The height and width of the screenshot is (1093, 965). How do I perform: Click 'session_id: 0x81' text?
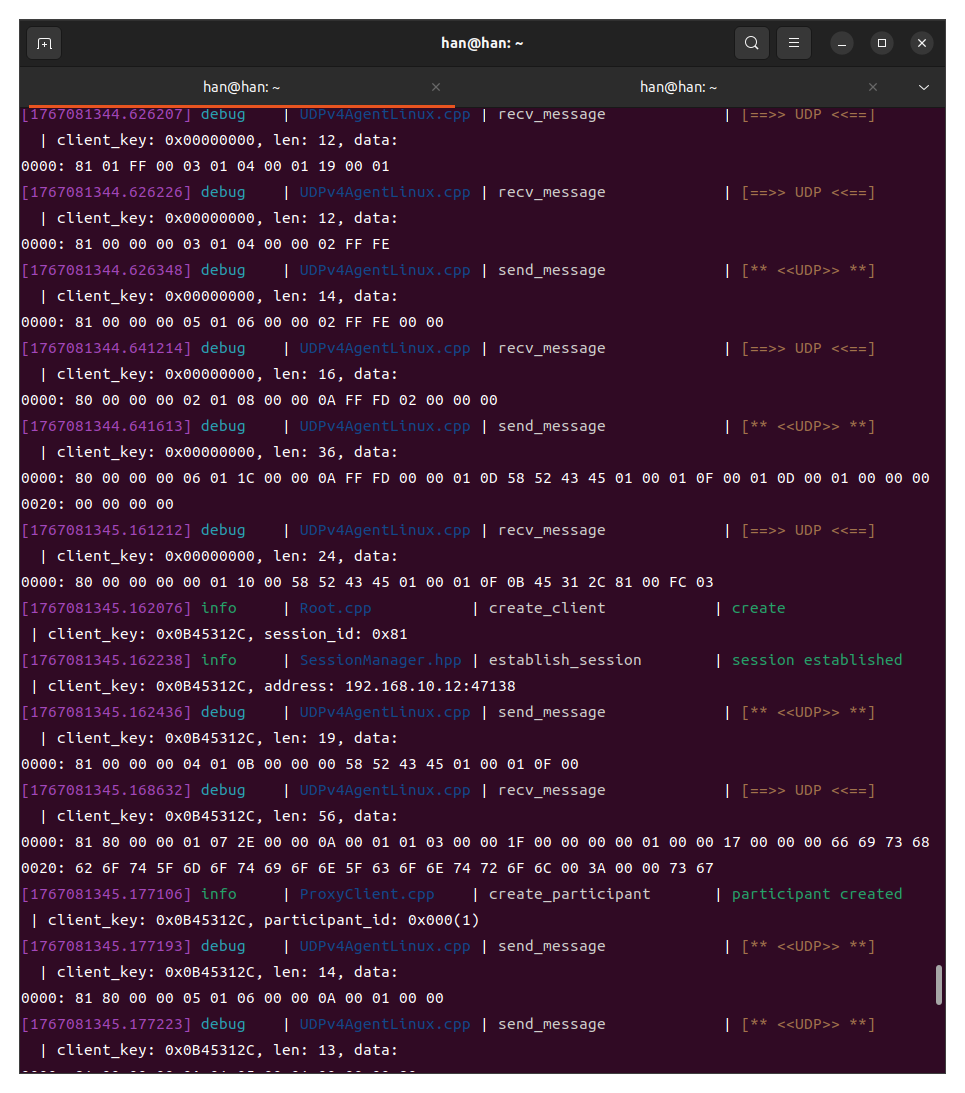335,634
